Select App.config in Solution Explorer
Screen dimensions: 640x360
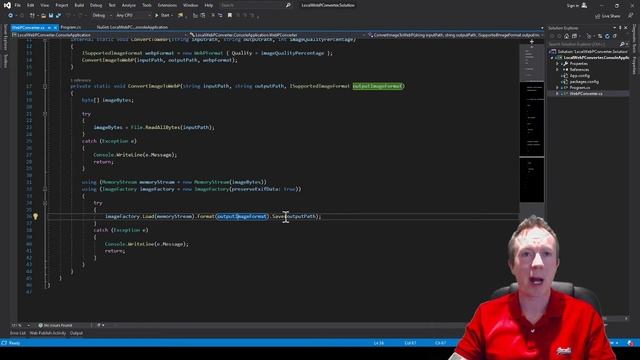click(579, 76)
